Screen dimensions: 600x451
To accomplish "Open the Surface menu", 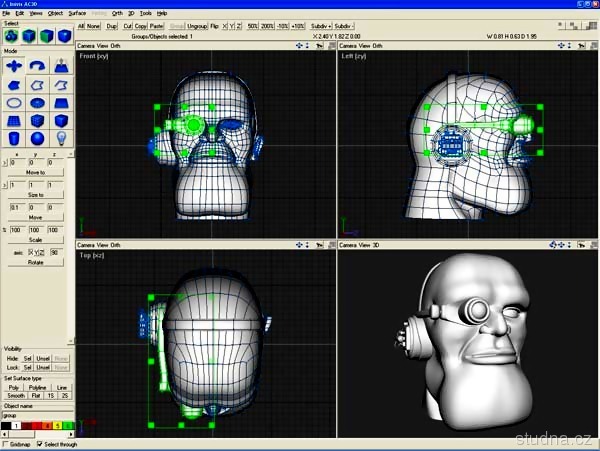I will pos(77,13).
